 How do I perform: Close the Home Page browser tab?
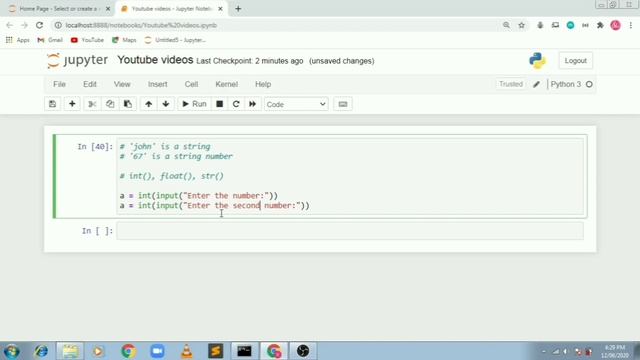click(108, 9)
